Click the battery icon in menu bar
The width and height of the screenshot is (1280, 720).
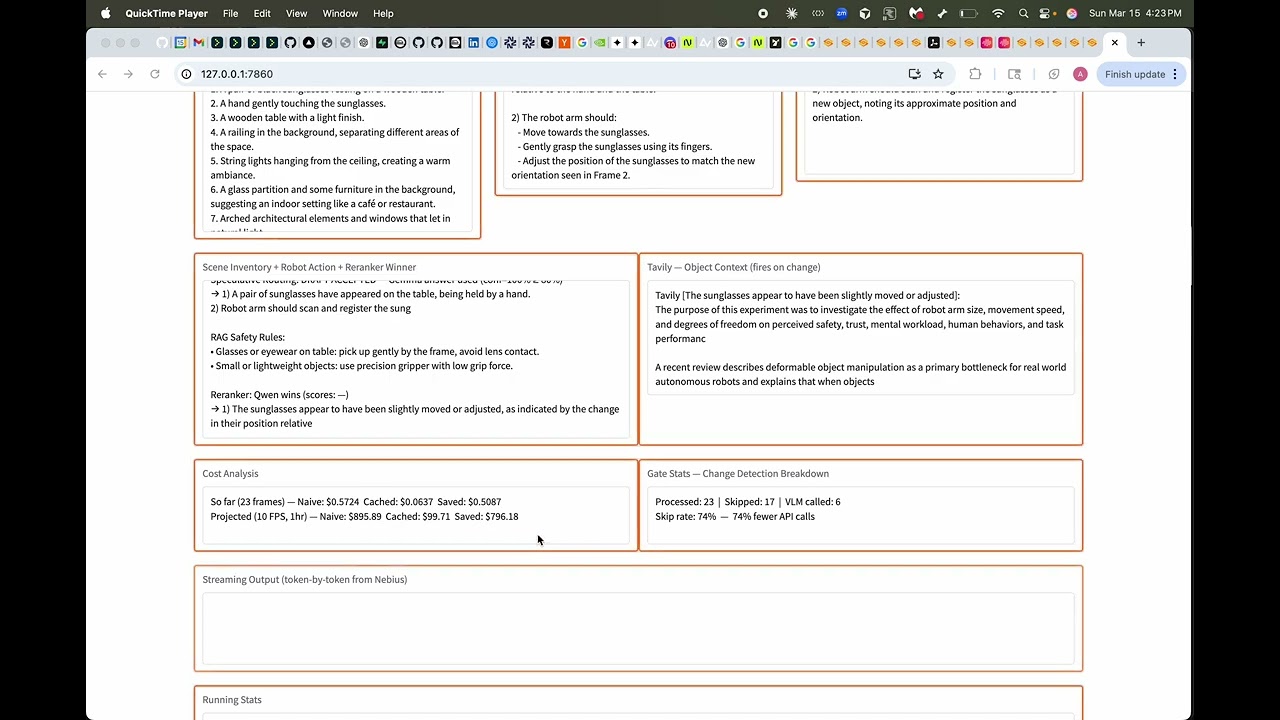coord(968,13)
